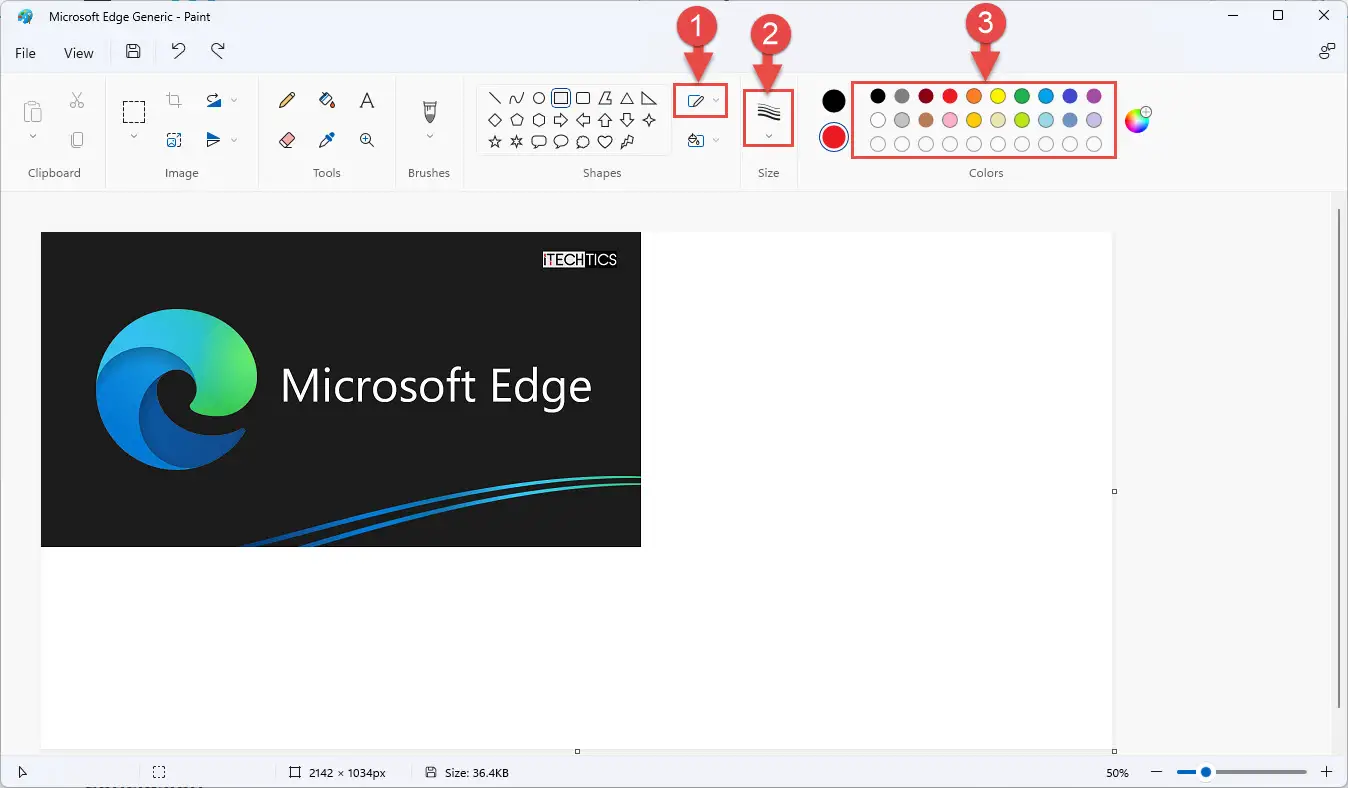The image size is (1348, 788).
Task: Select the Line shape
Action: pyautogui.click(x=495, y=98)
